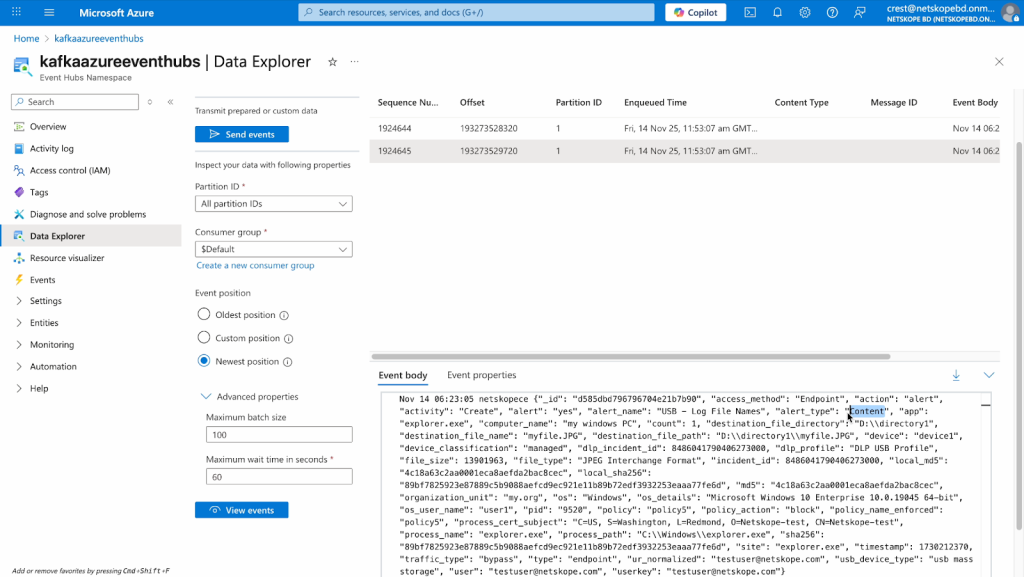Click Create a new consumer group
1024x577 pixels.
[x=255, y=265]
